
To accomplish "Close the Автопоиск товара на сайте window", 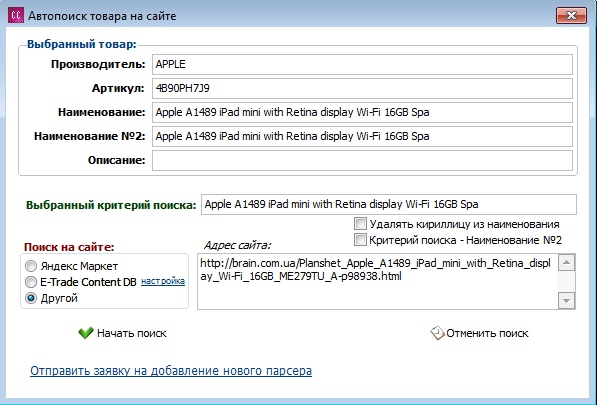I will point(571,16).
